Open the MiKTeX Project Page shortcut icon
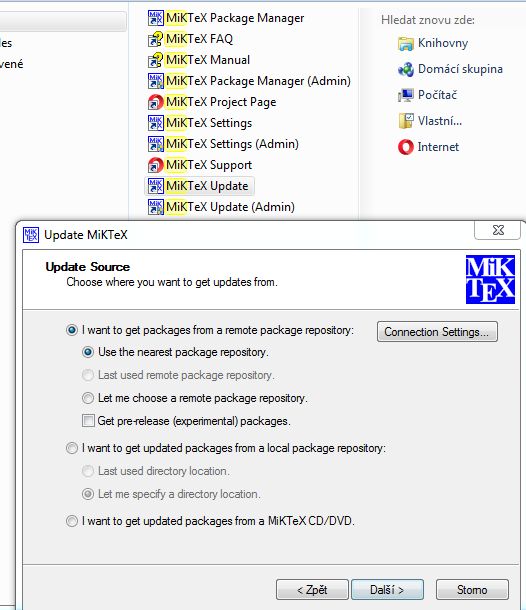 tap(156, 102)
